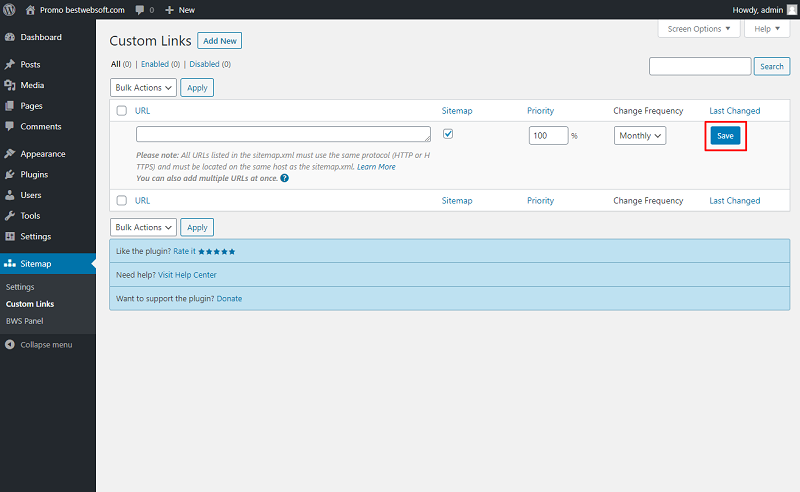Screen dimensions: 800x492
Task: Open the Learn More link
Action: 376,167
